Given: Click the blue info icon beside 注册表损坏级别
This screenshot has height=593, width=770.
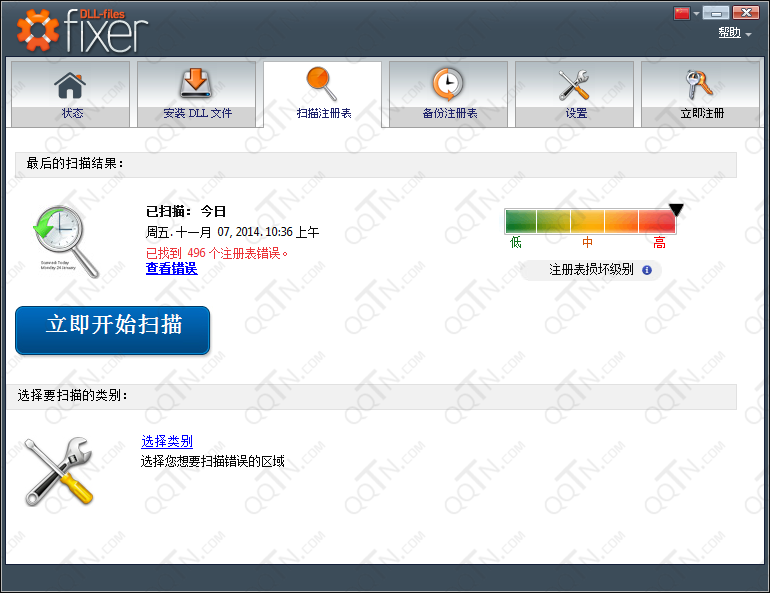Looking at the screenshot, I should pos(647,270).
